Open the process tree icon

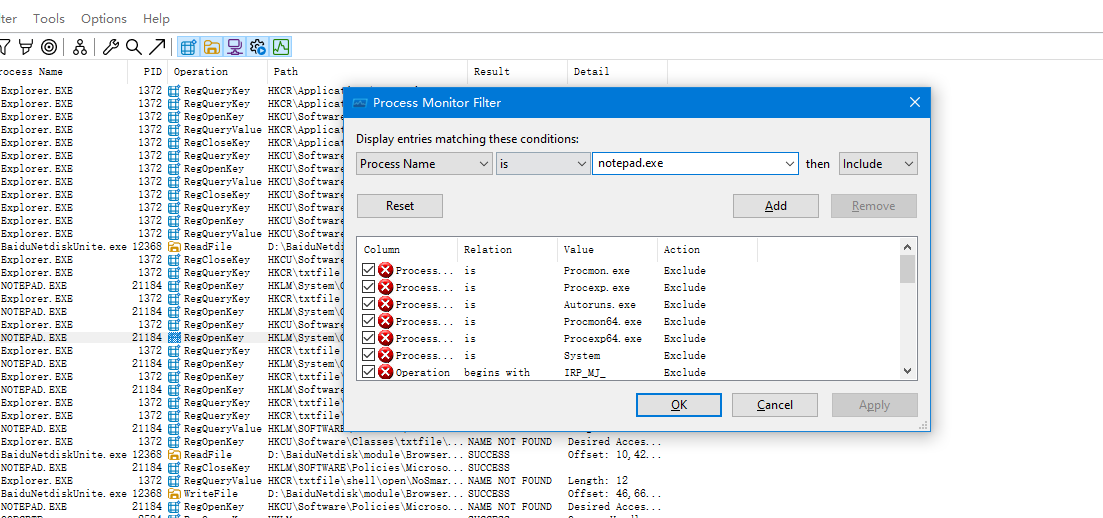80,47
